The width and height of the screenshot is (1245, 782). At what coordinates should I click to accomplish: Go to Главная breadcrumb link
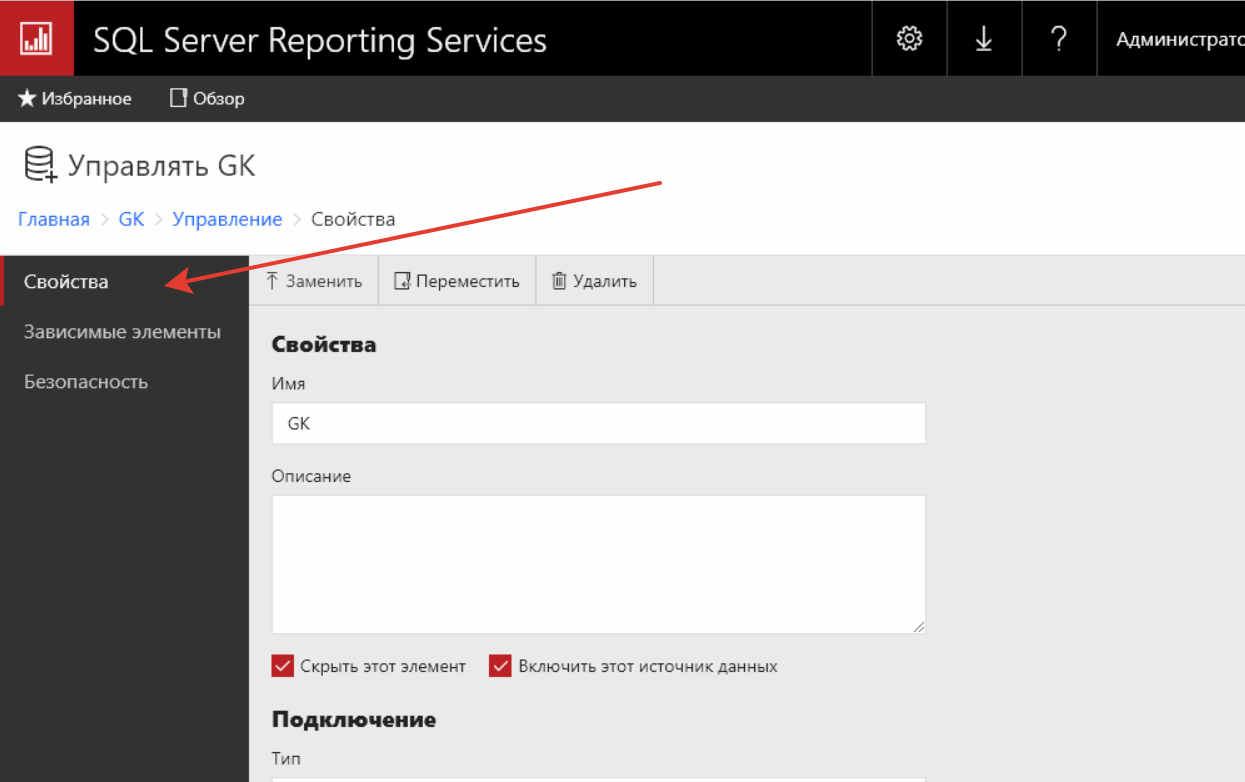[x=54, y=219]
